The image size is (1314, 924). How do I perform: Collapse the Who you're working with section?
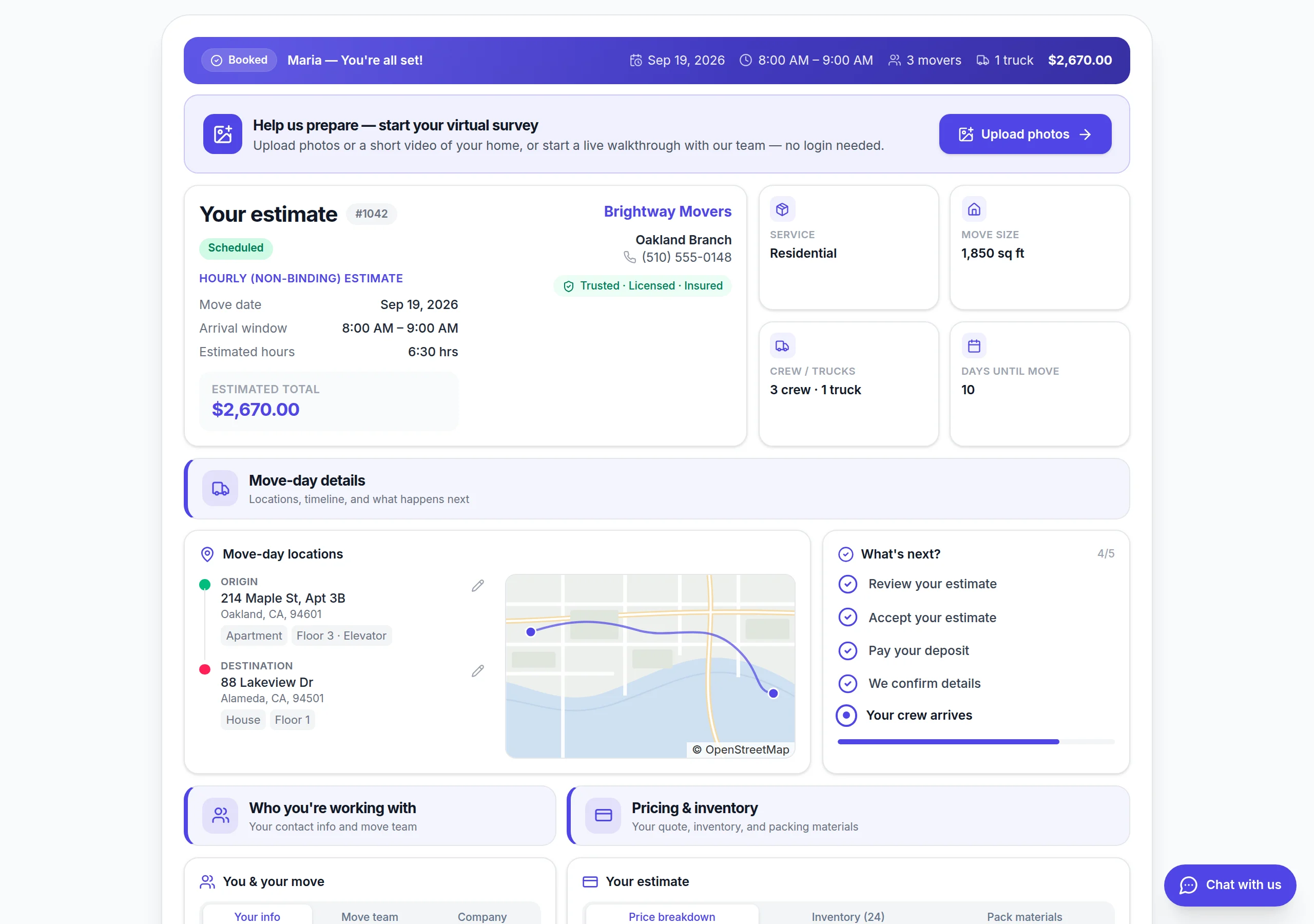[370, 816]
